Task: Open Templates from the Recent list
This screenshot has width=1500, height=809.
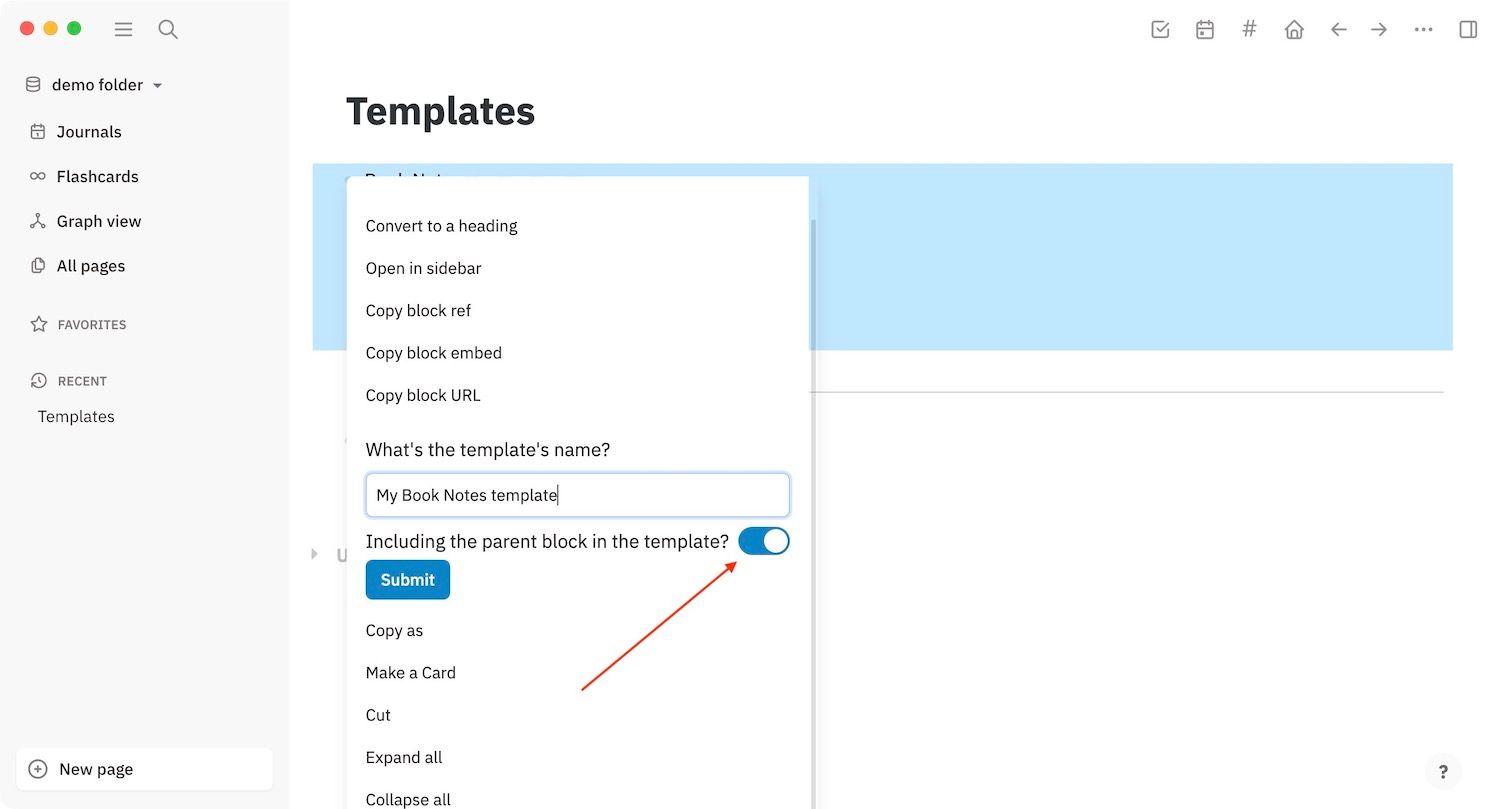Action: pyautogui.click(x=75, y=417)
